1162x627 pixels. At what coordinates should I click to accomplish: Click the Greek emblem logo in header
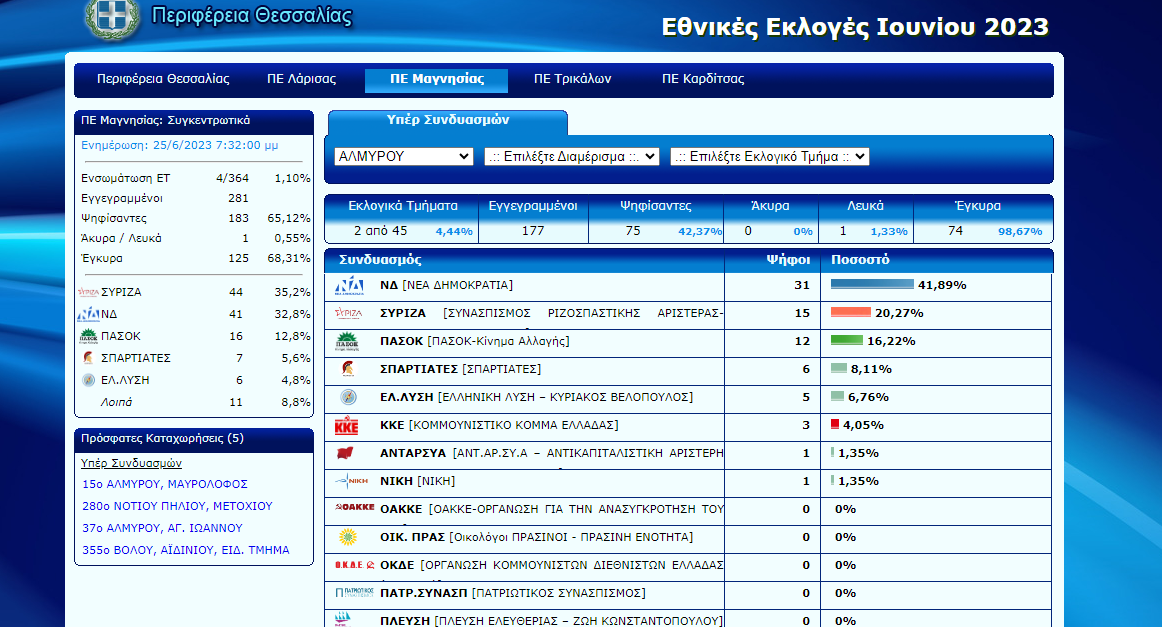[112, 18]
